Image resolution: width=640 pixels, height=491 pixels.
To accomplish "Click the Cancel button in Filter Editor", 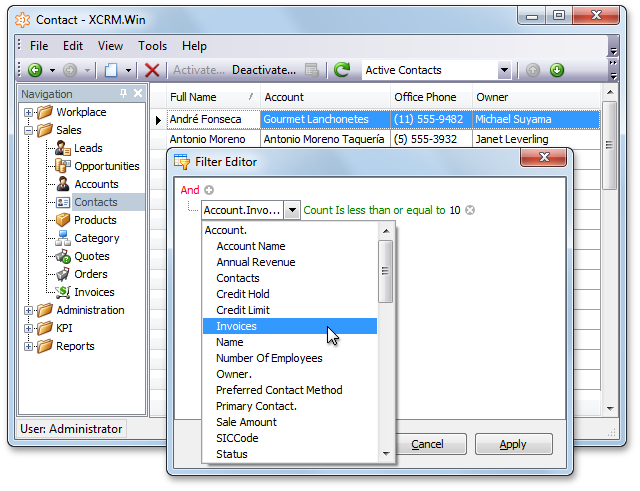I will pos(427,444).
